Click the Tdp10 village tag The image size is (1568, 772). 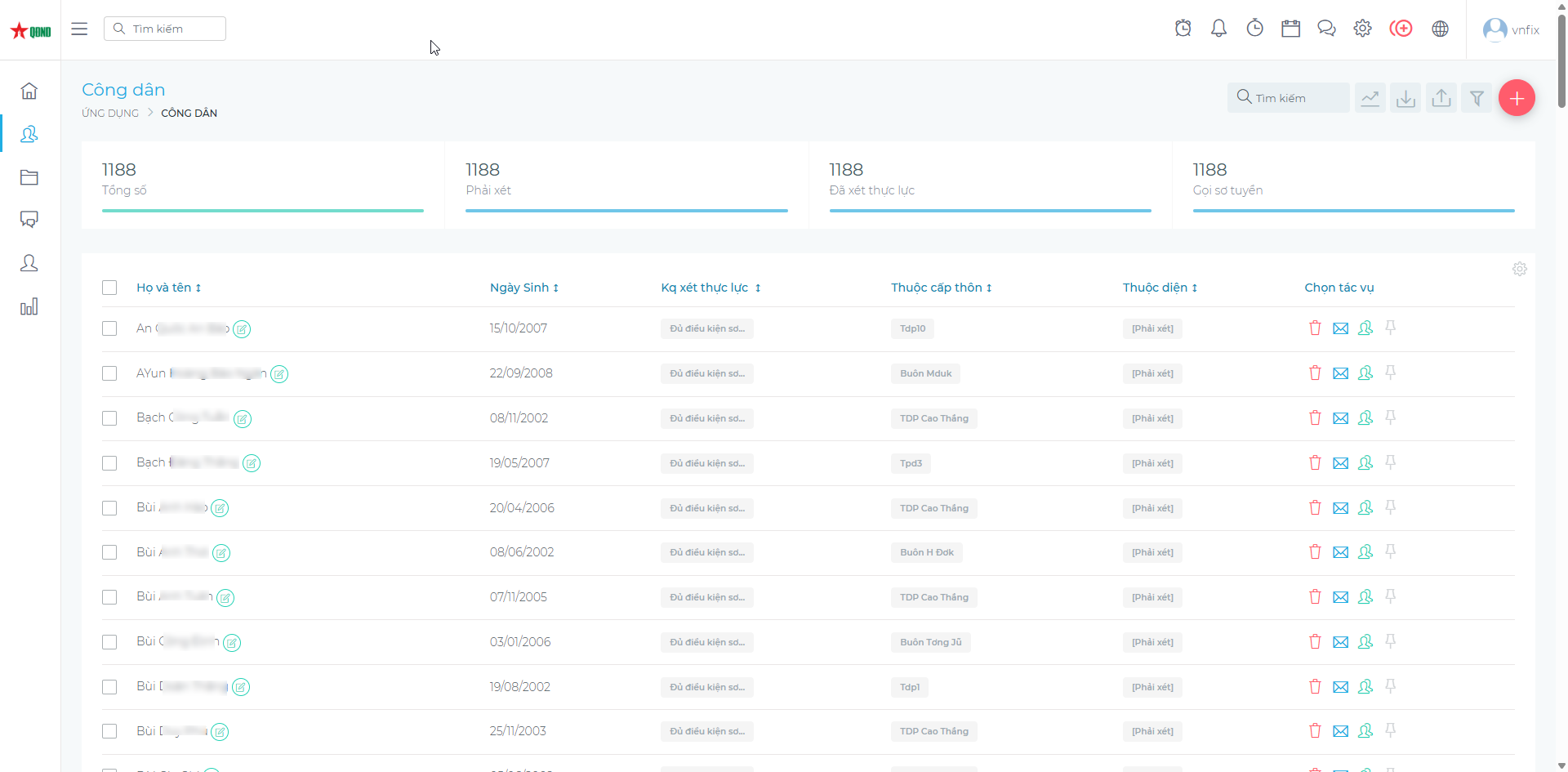[912, 328]
